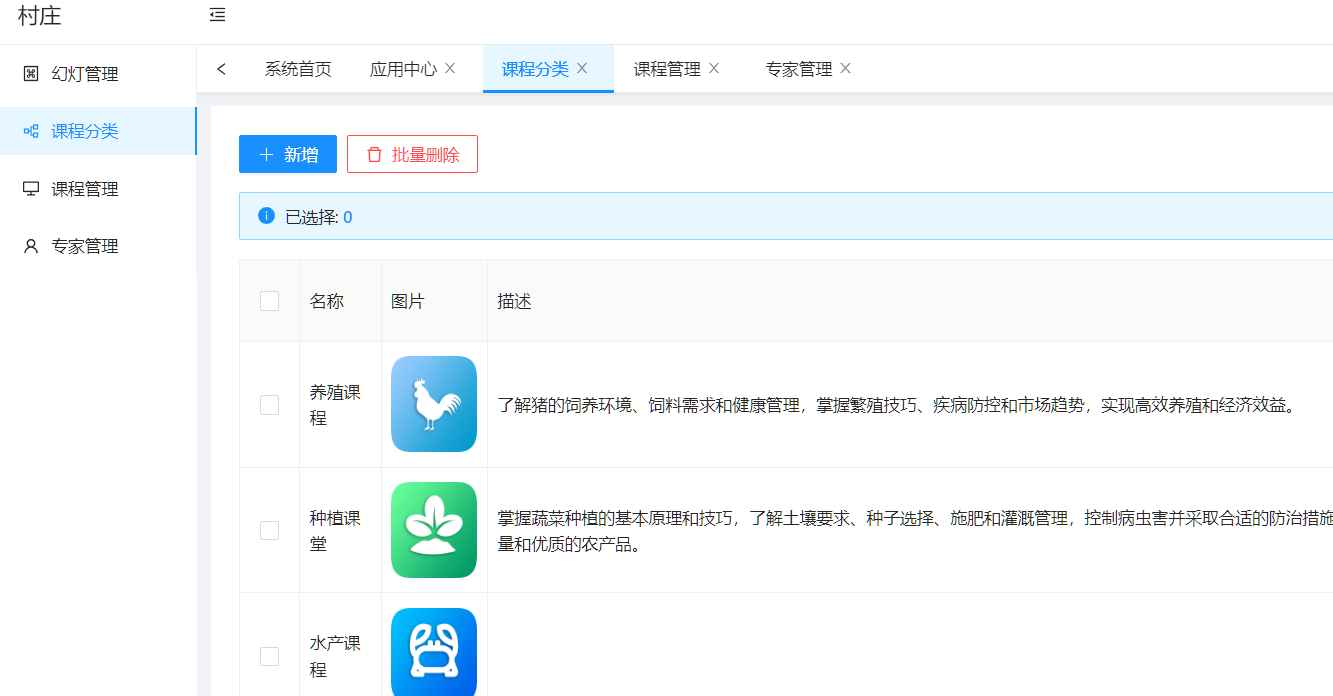Click the back chevron beside the tab bar
Image resolution: width=1333 pixels, height=696 pixels.
pyautogui.click(x=221, y=68)
